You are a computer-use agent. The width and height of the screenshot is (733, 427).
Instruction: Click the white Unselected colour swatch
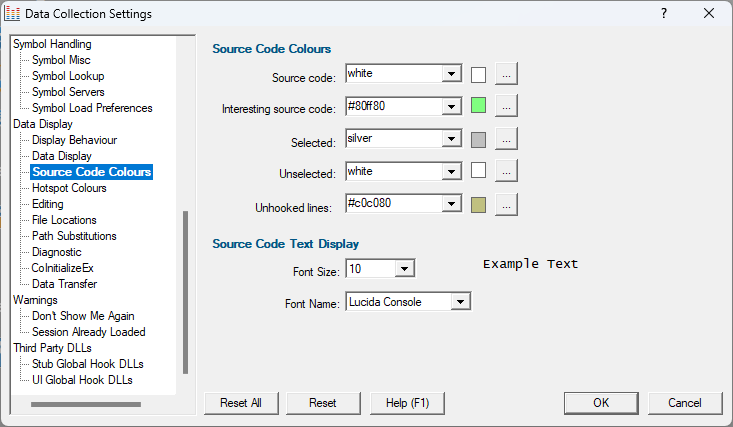(478, 170)
